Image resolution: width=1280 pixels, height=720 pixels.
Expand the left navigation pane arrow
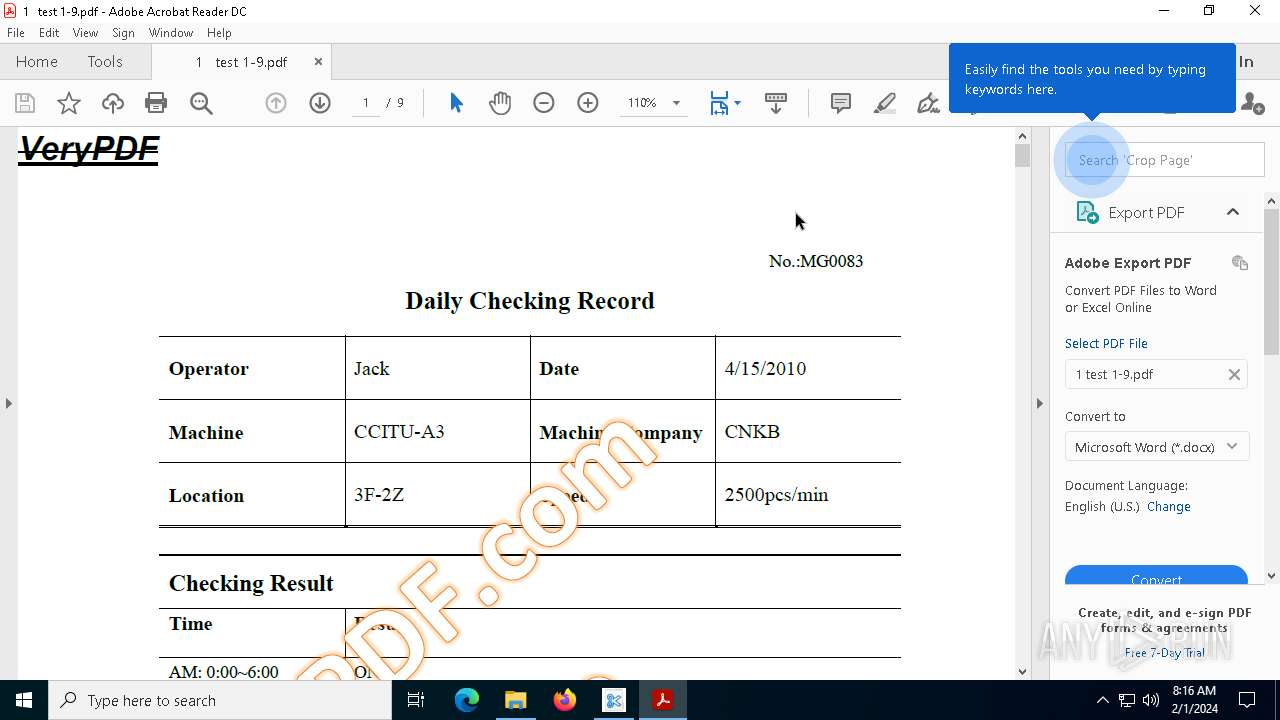point(8,403)
